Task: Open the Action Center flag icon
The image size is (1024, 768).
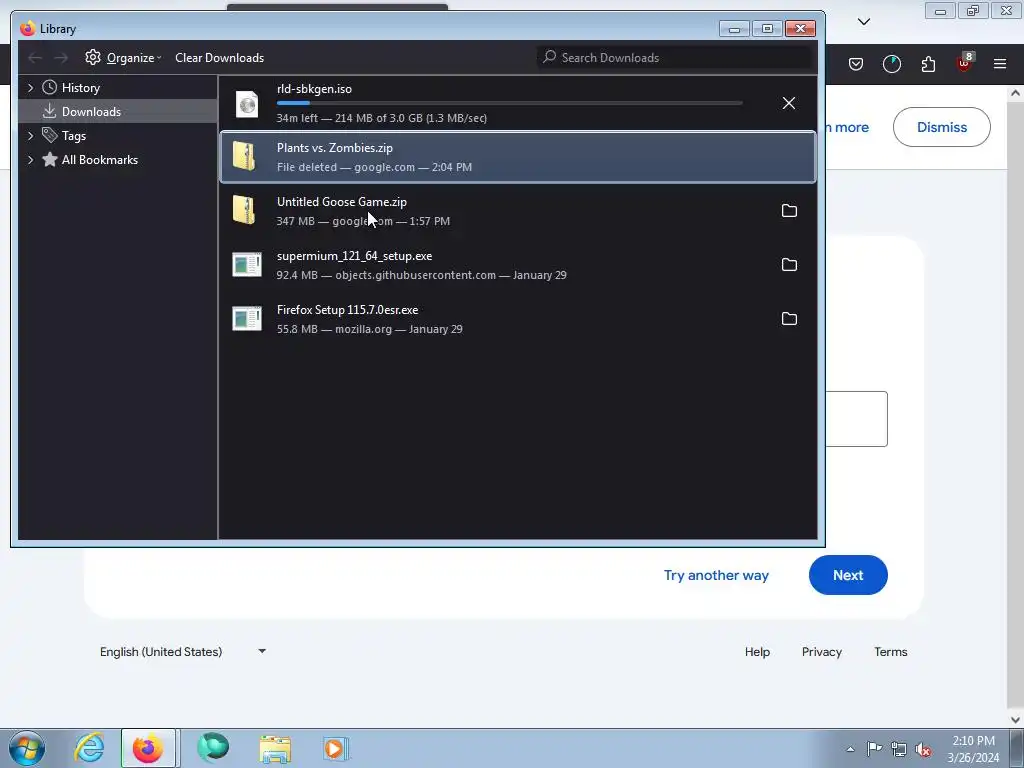Action: click(x=874, y=749)
